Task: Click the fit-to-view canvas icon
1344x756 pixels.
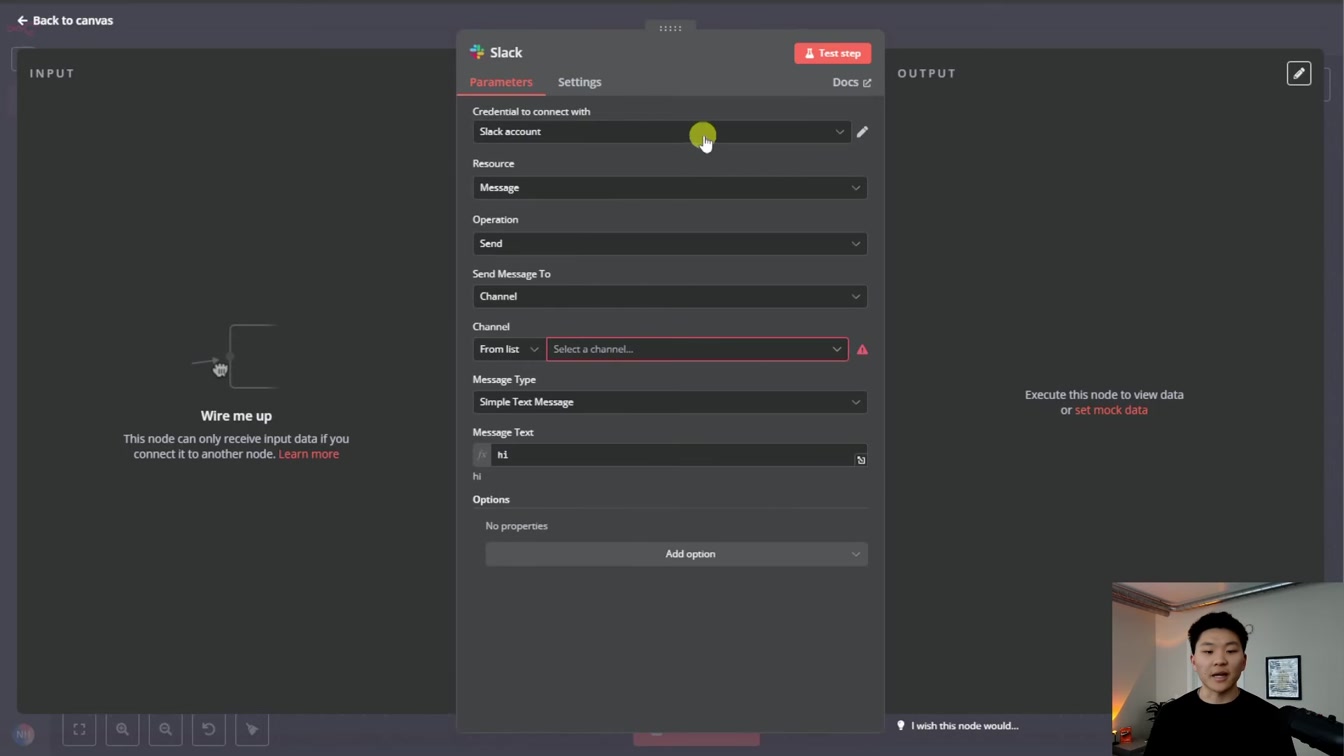Action: click(79, 730)
